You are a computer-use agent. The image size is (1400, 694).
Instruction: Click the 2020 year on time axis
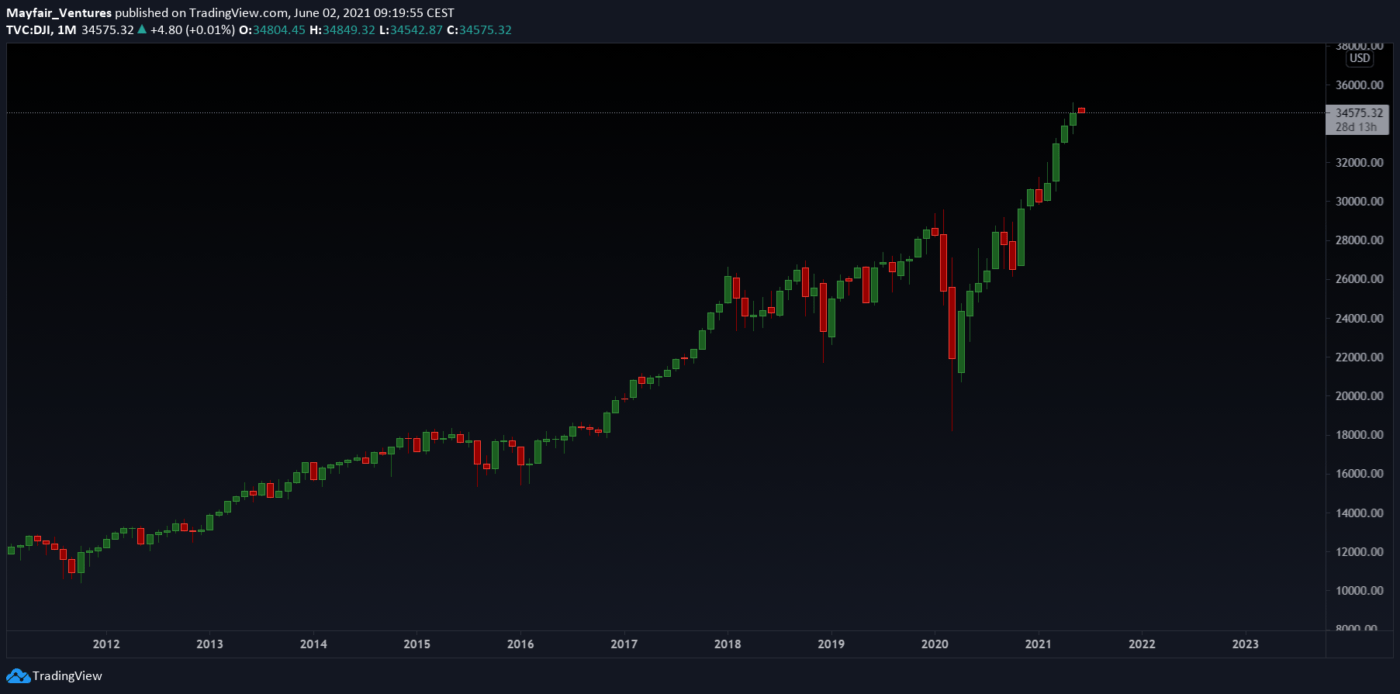[934, 644]
